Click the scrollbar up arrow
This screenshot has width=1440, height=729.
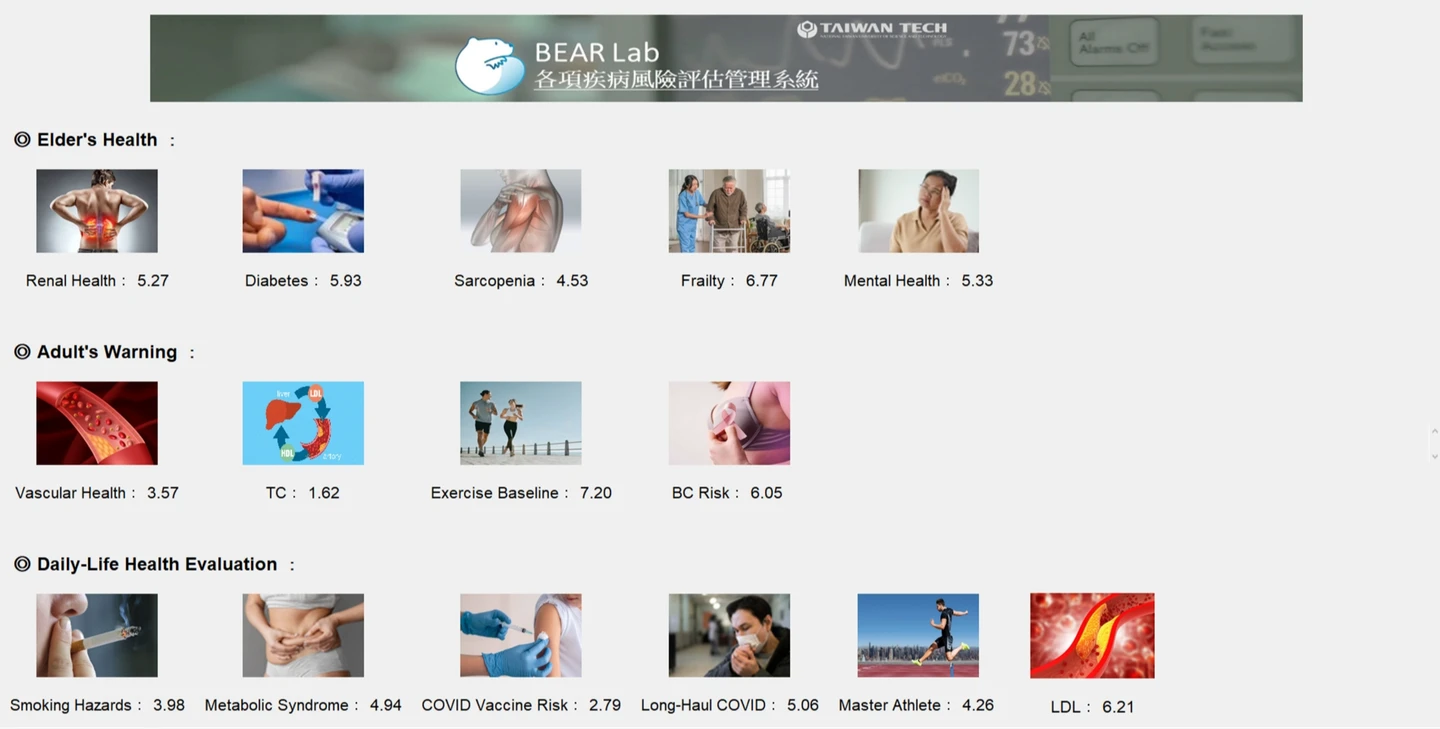(x=1435, y=432)
